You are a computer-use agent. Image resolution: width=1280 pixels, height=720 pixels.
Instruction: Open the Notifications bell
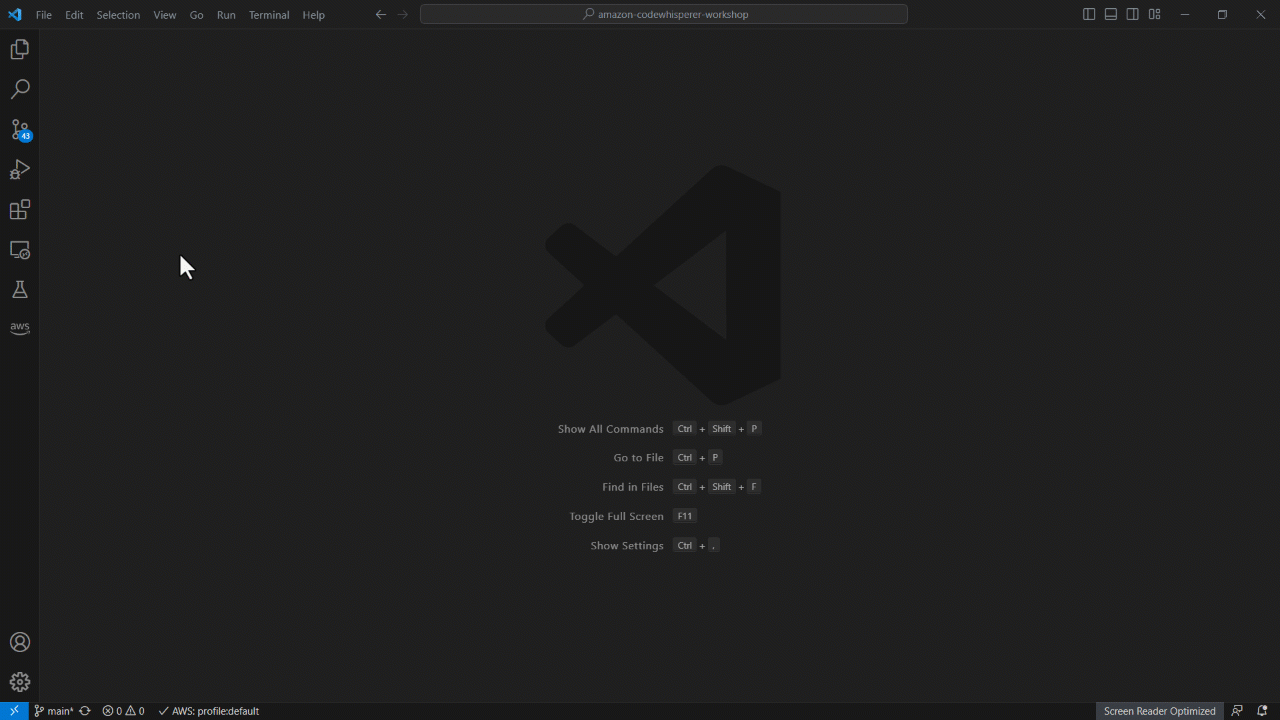[x=1261, y=711]
